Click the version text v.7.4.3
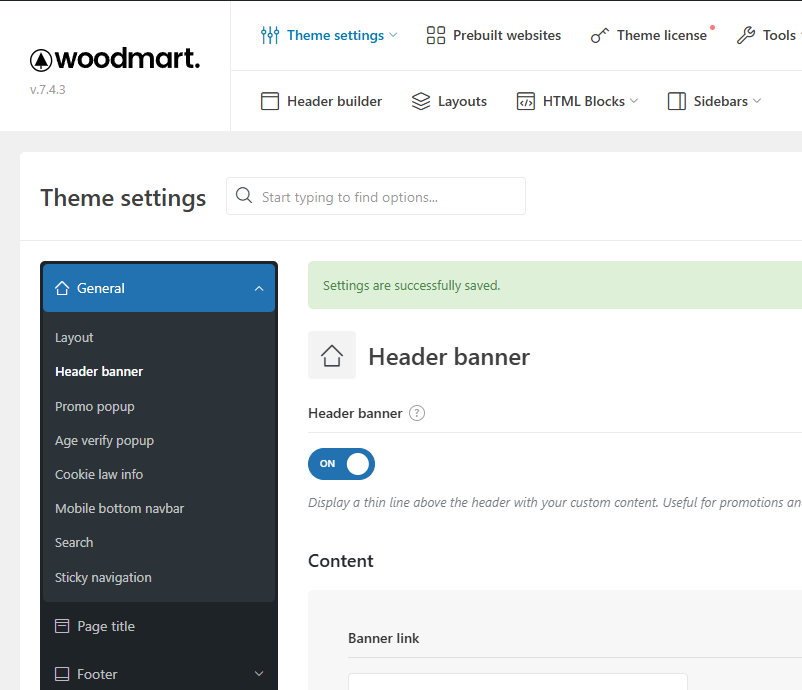 [48, 90]
